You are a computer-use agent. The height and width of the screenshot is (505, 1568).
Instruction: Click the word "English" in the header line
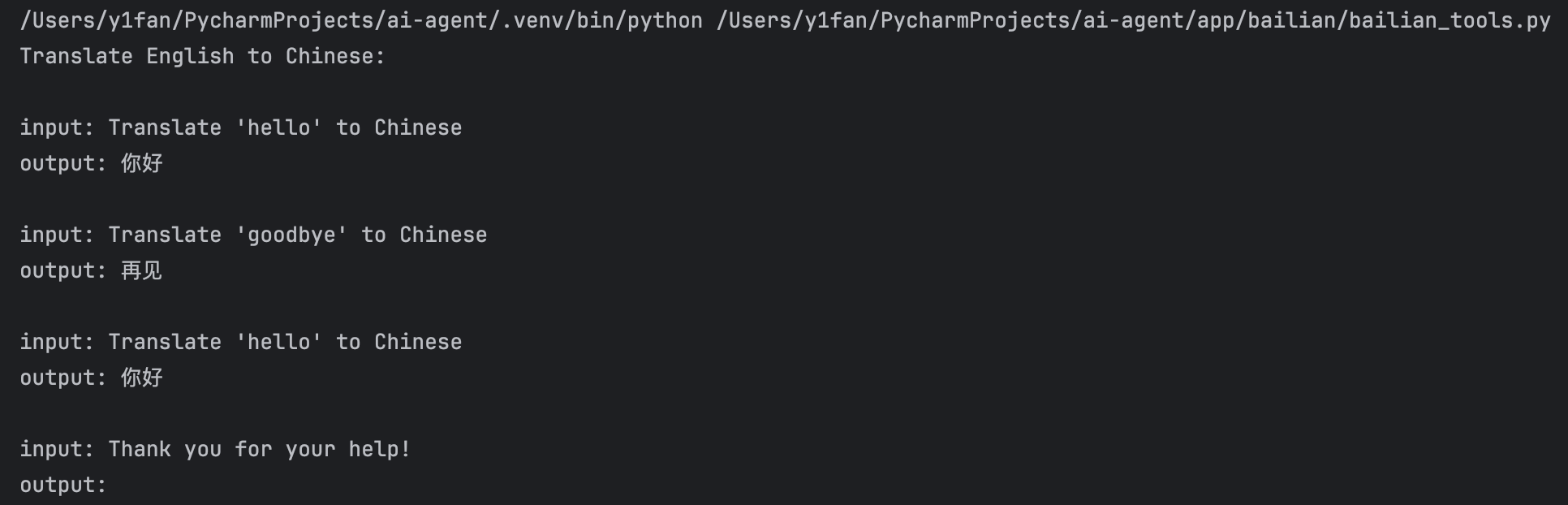click(190, 56)
